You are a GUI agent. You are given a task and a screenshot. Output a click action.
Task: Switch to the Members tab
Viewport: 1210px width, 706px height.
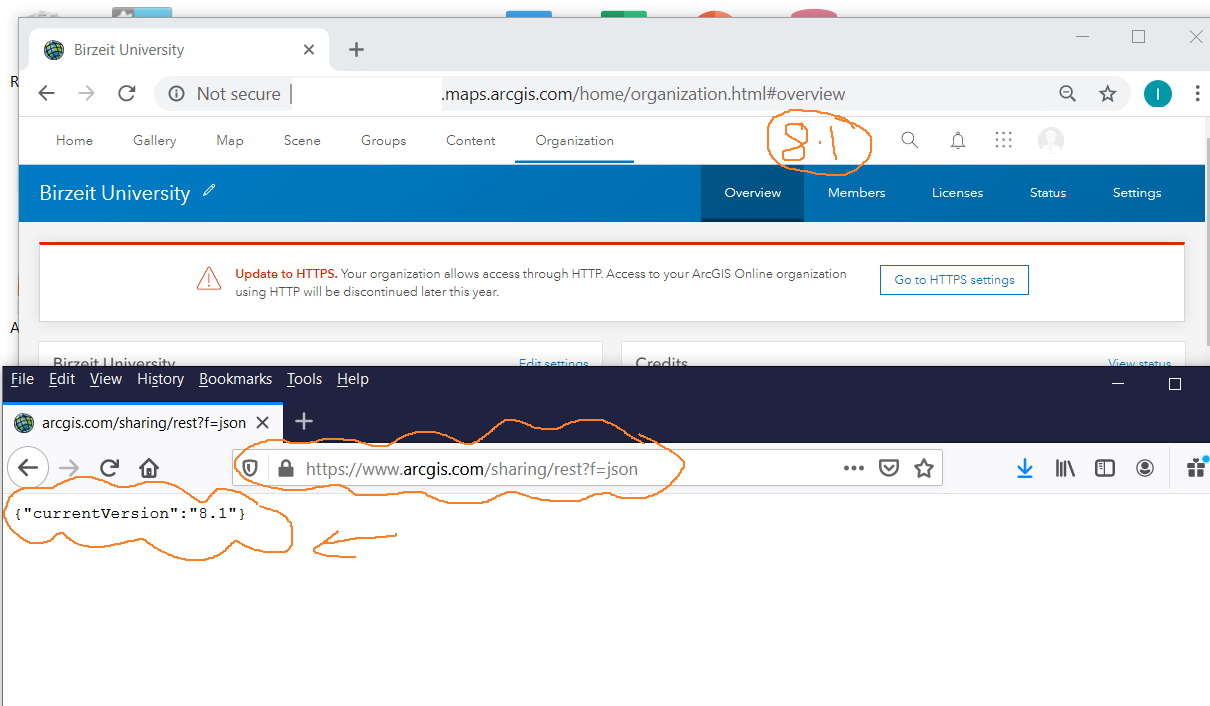[x=856, y=193]
